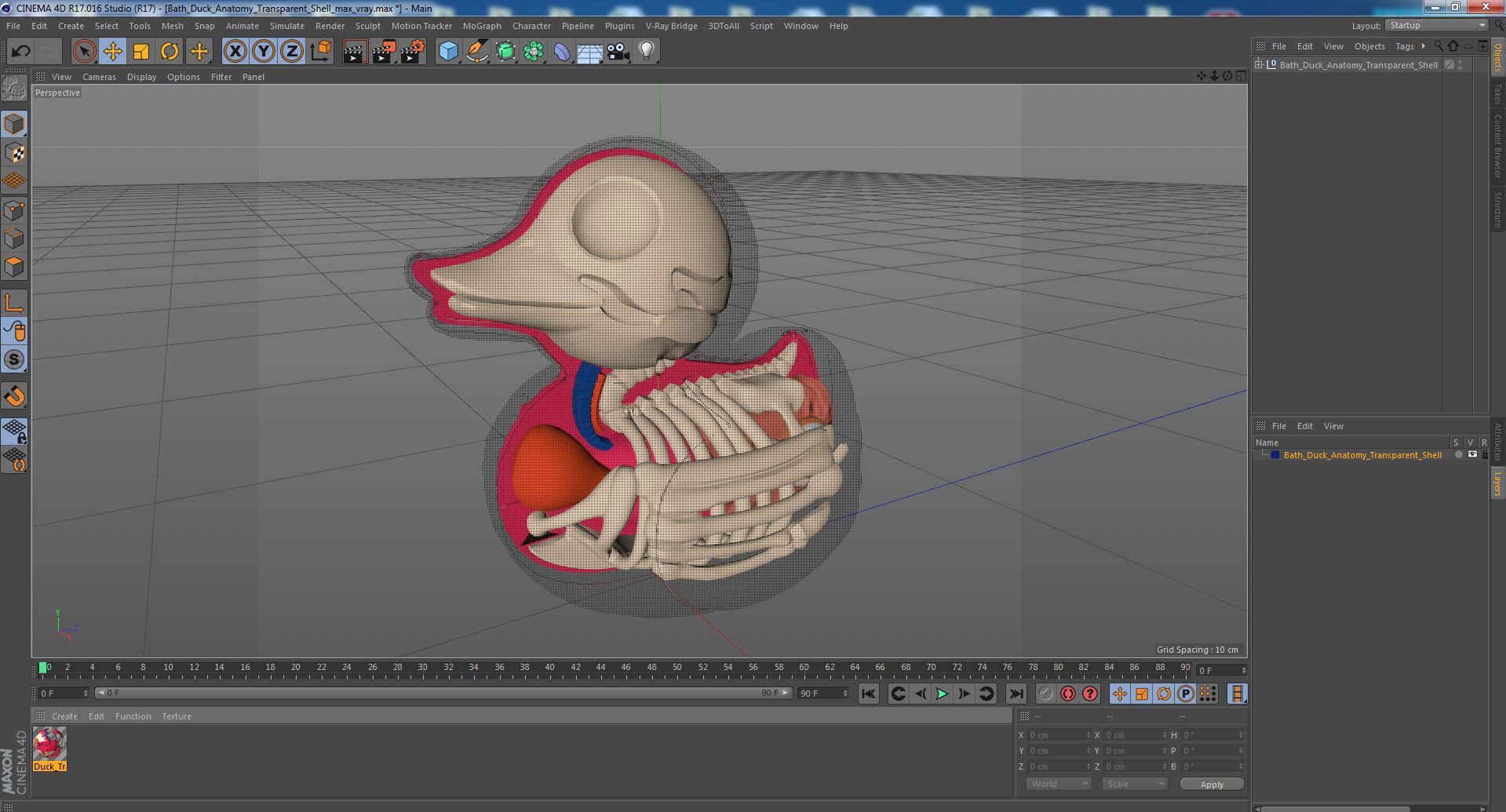Viewport: 1506px width, 812px height.
Task: Open viewport Filter menu
Action: (x=221, y=77)
